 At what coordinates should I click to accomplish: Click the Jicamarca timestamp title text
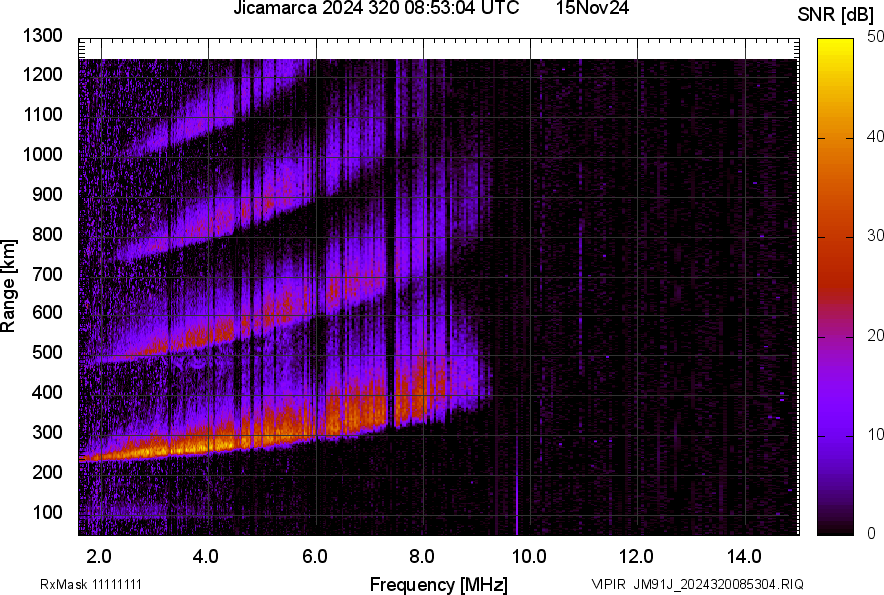pyautogui.click(x=376, y=9)
